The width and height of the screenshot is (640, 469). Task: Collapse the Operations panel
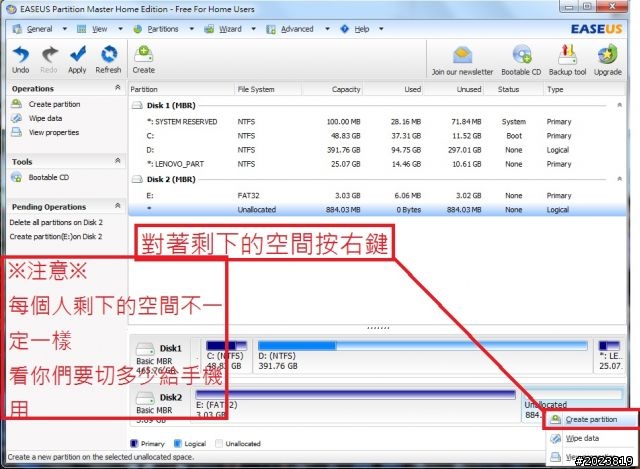(x=118, y=87)
